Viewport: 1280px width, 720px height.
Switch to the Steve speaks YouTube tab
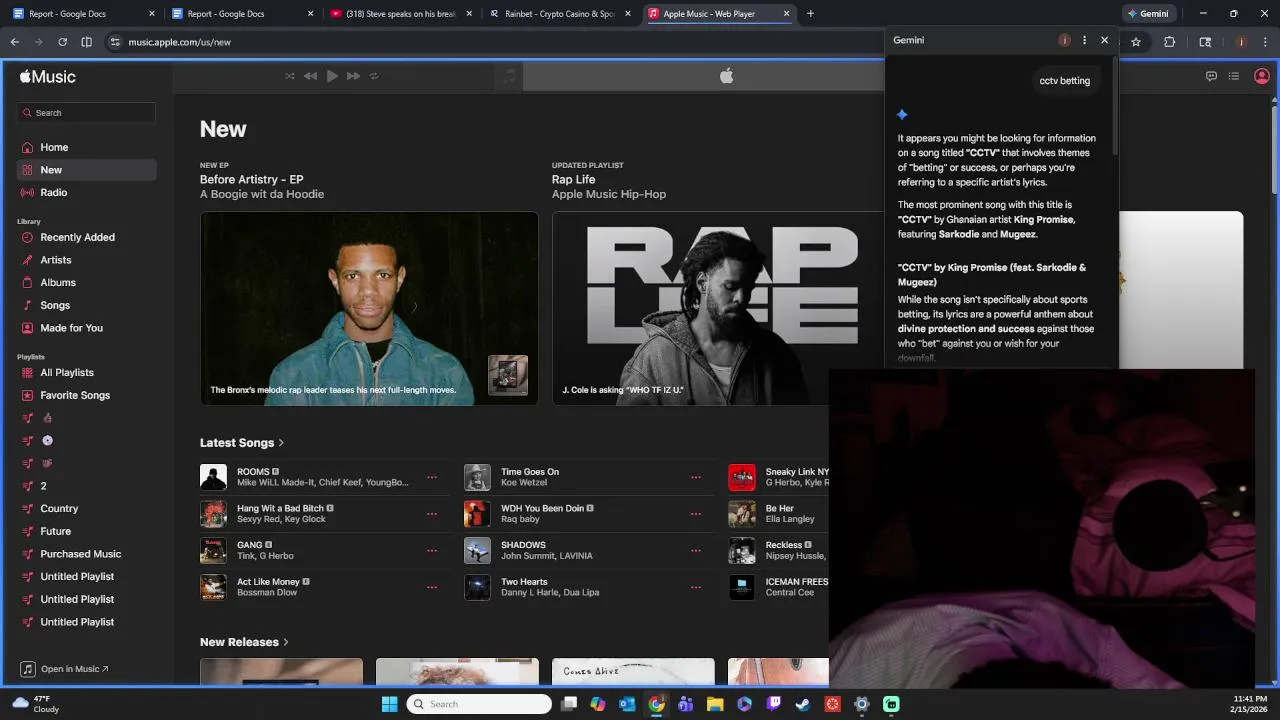[400, 14]
